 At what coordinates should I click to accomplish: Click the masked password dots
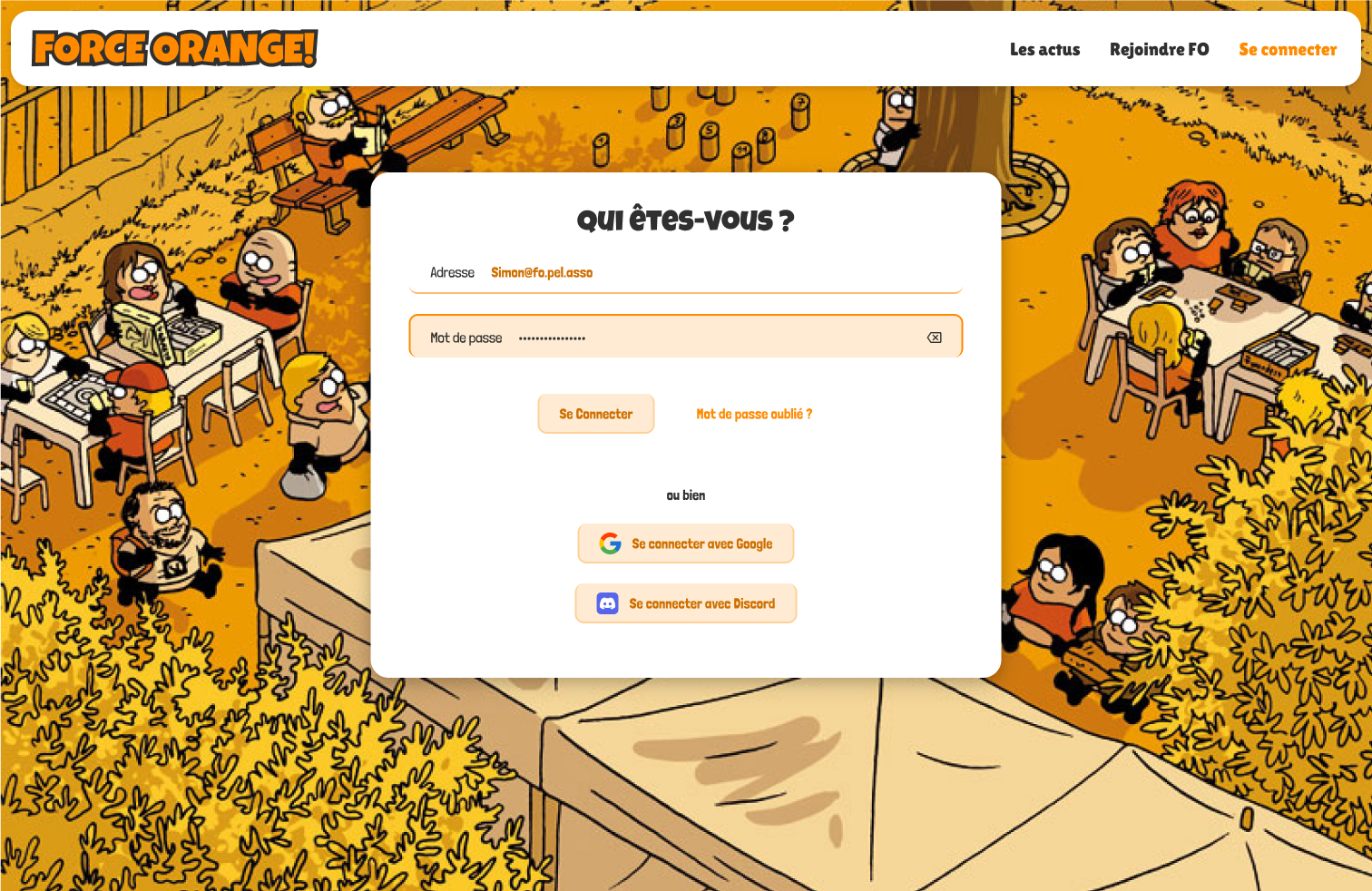(552, 338)
